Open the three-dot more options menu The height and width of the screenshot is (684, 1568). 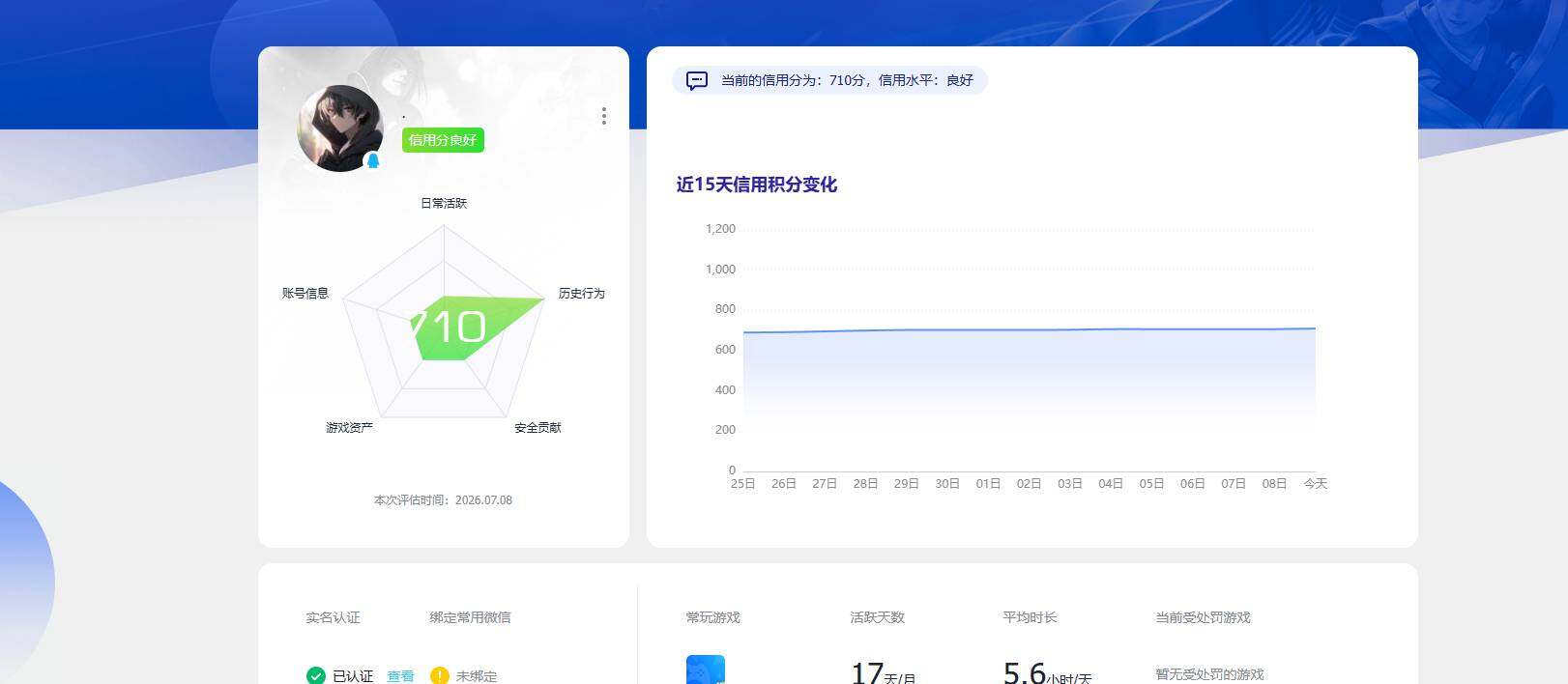tap(604, 116)
